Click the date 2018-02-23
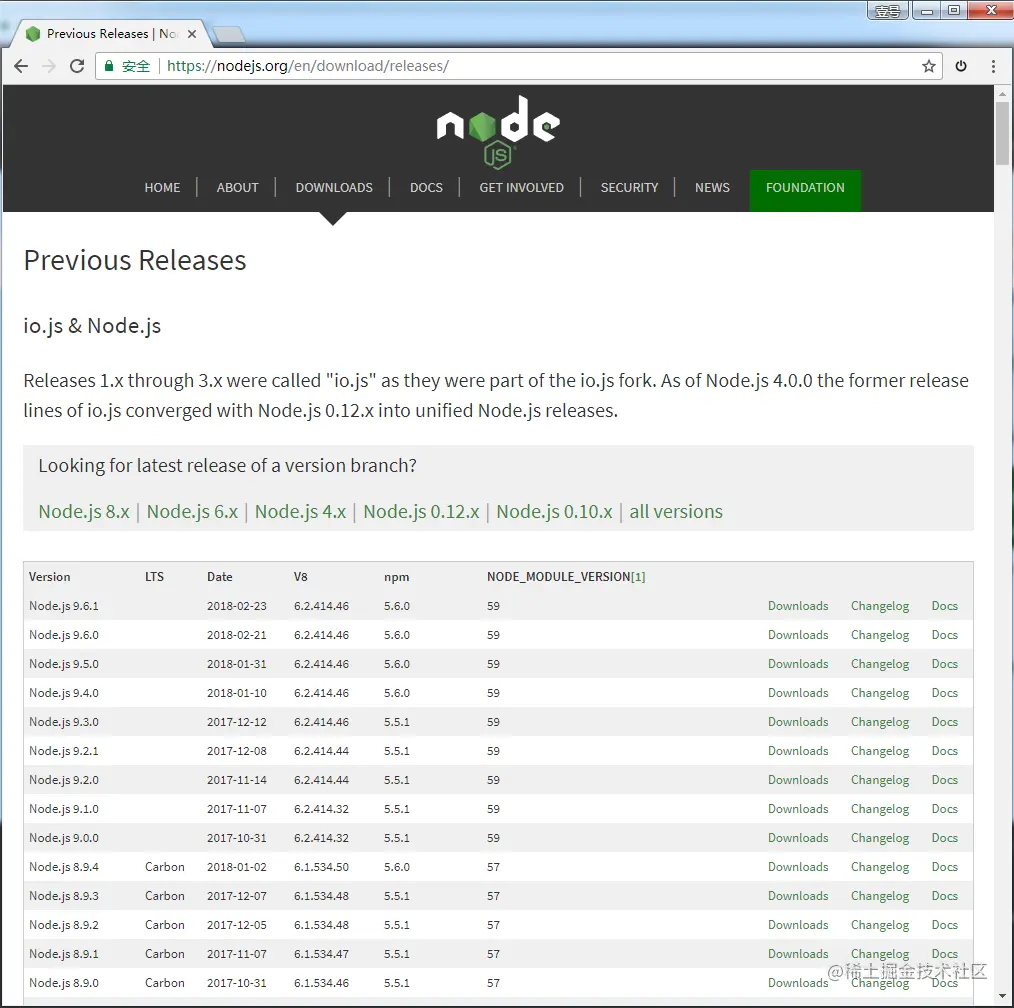 [x=237, y=606]
